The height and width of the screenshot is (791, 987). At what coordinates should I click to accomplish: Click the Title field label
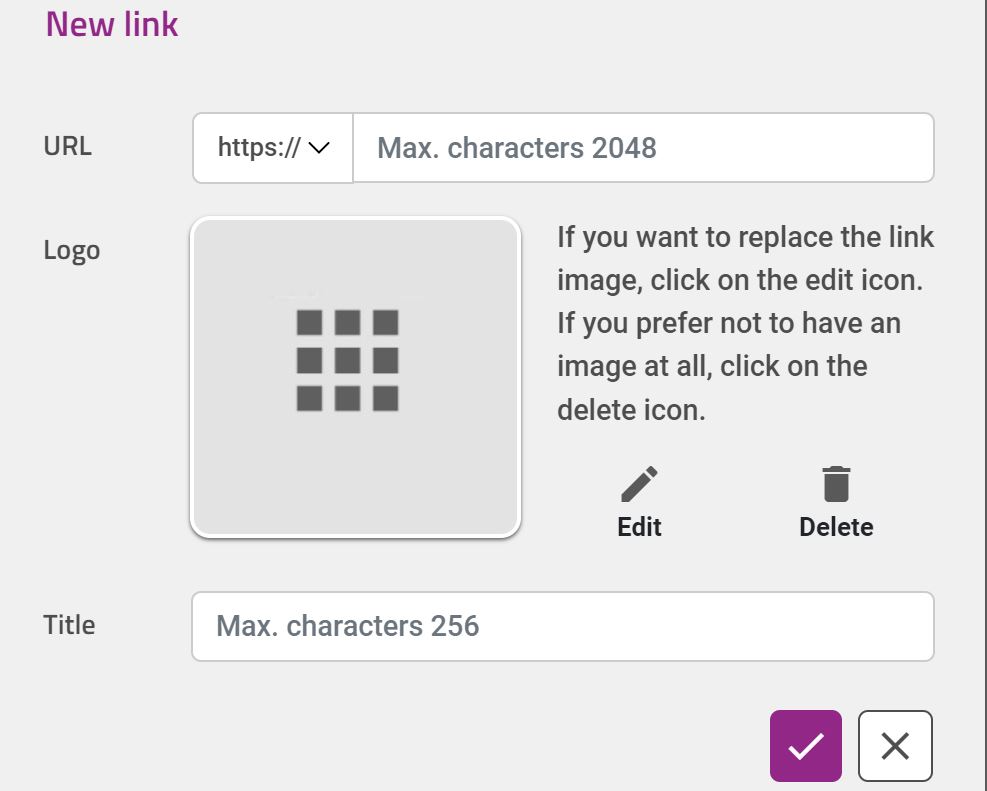69,625
